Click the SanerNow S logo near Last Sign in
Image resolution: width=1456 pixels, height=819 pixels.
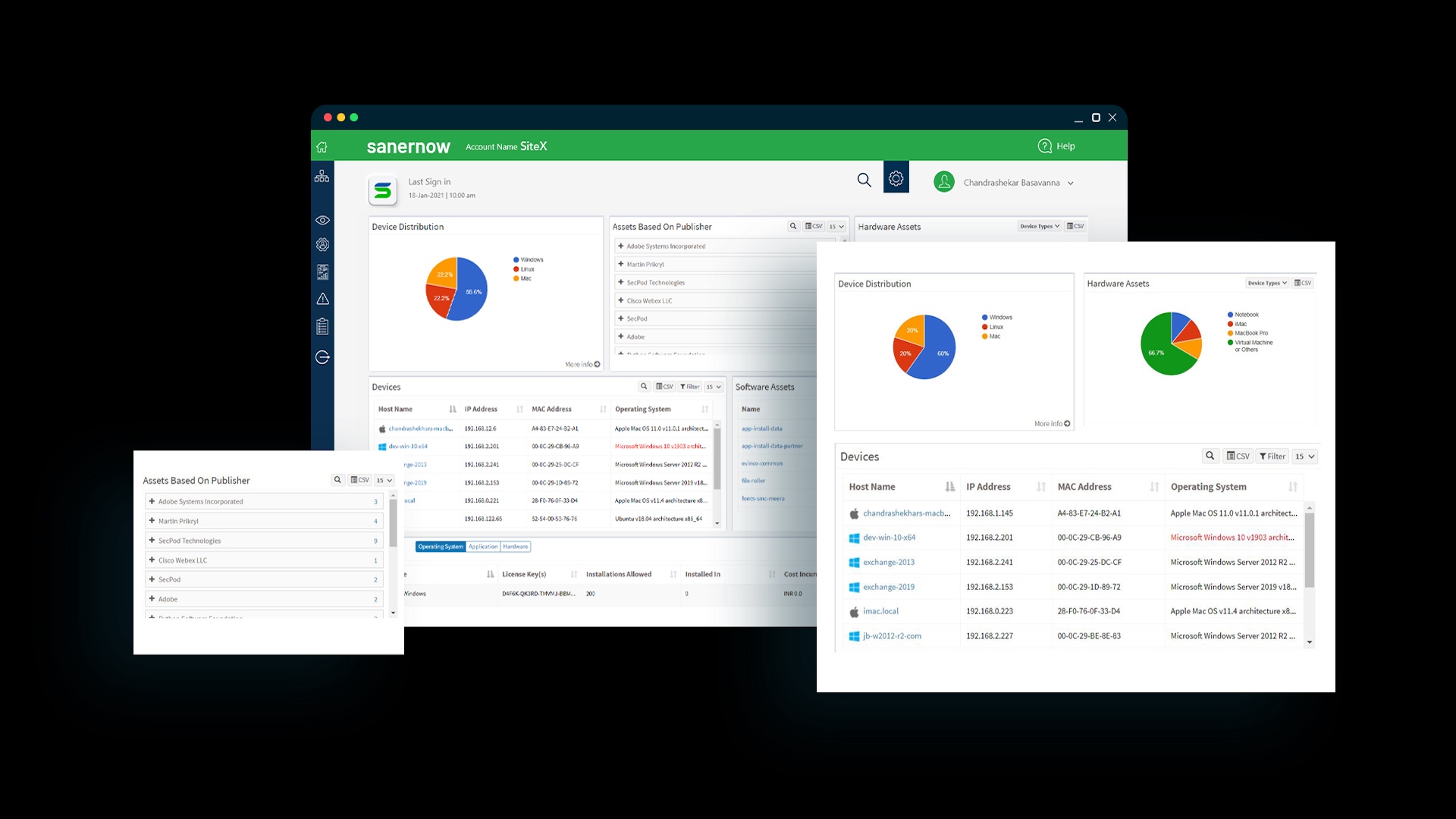383,190
